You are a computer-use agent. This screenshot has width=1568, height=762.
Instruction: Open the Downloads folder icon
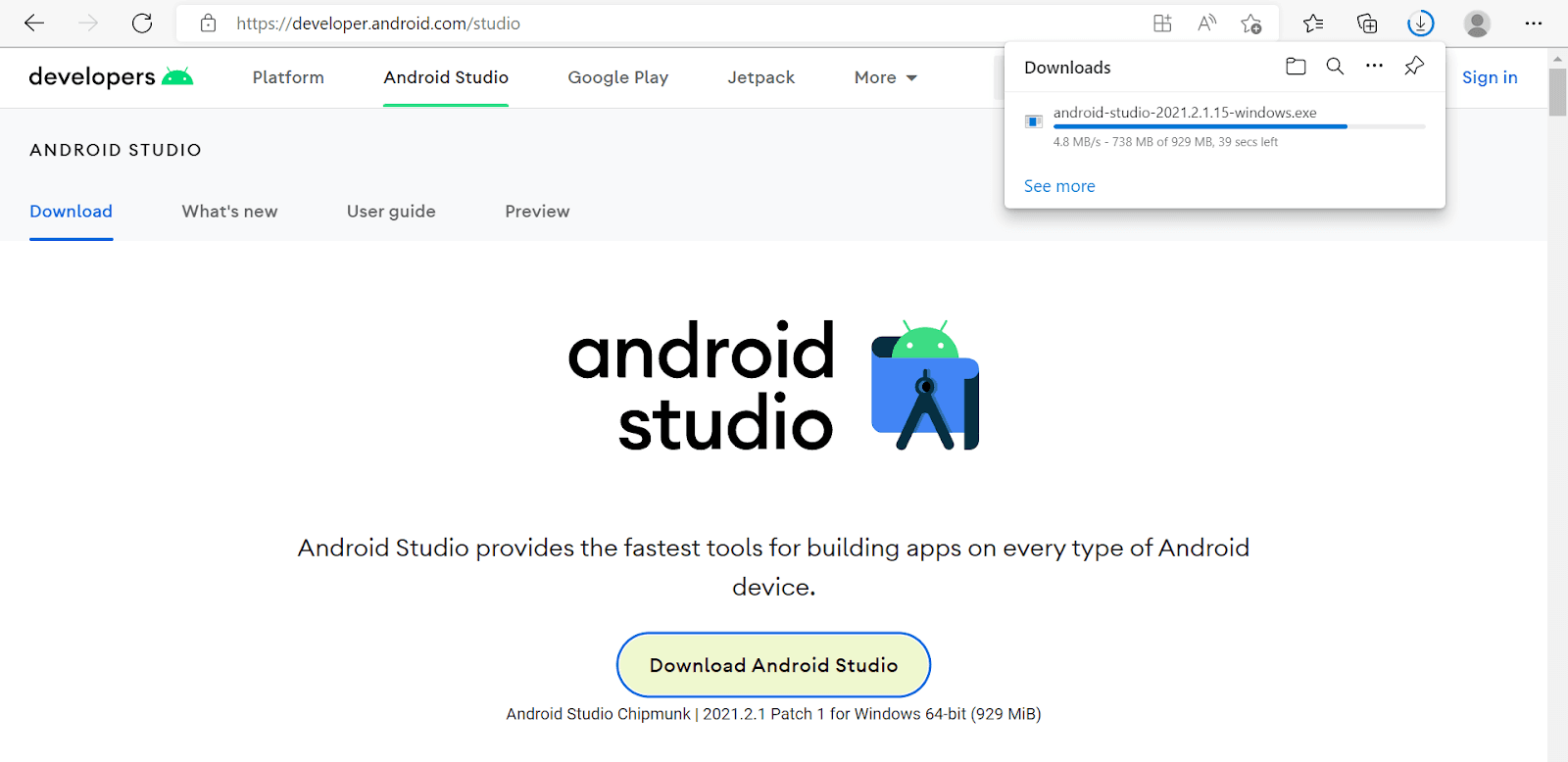click(1296, 67)
